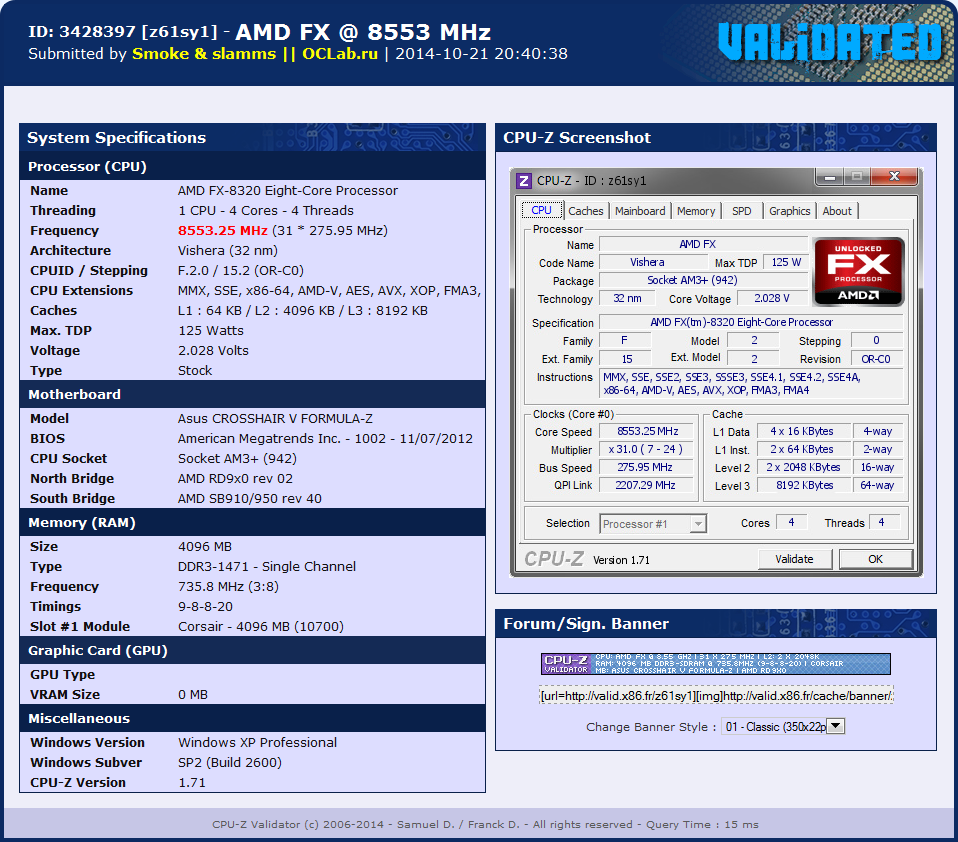Image resolution: width=958 pixels, height=842 pixels.
Task: Click the Validate button
Action: [794, 559]
